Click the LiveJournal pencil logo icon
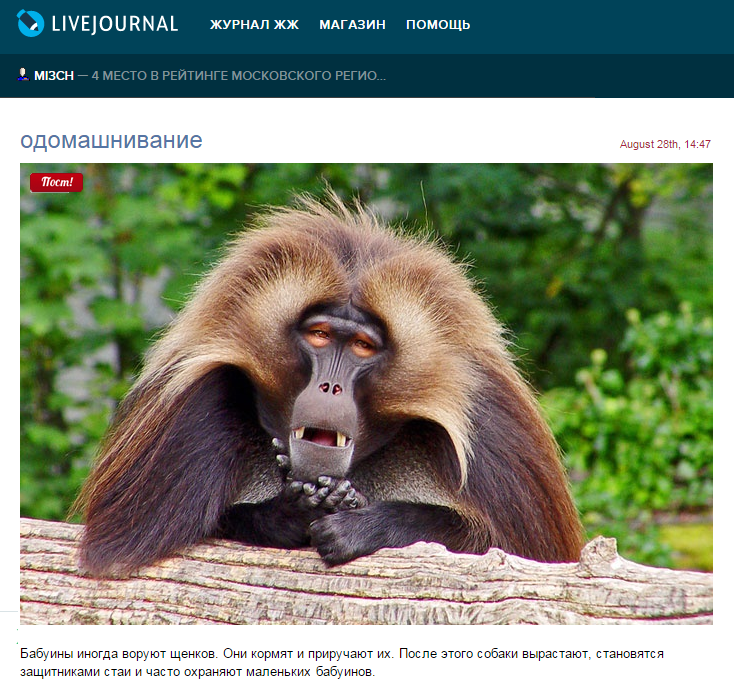 point(30,23)
